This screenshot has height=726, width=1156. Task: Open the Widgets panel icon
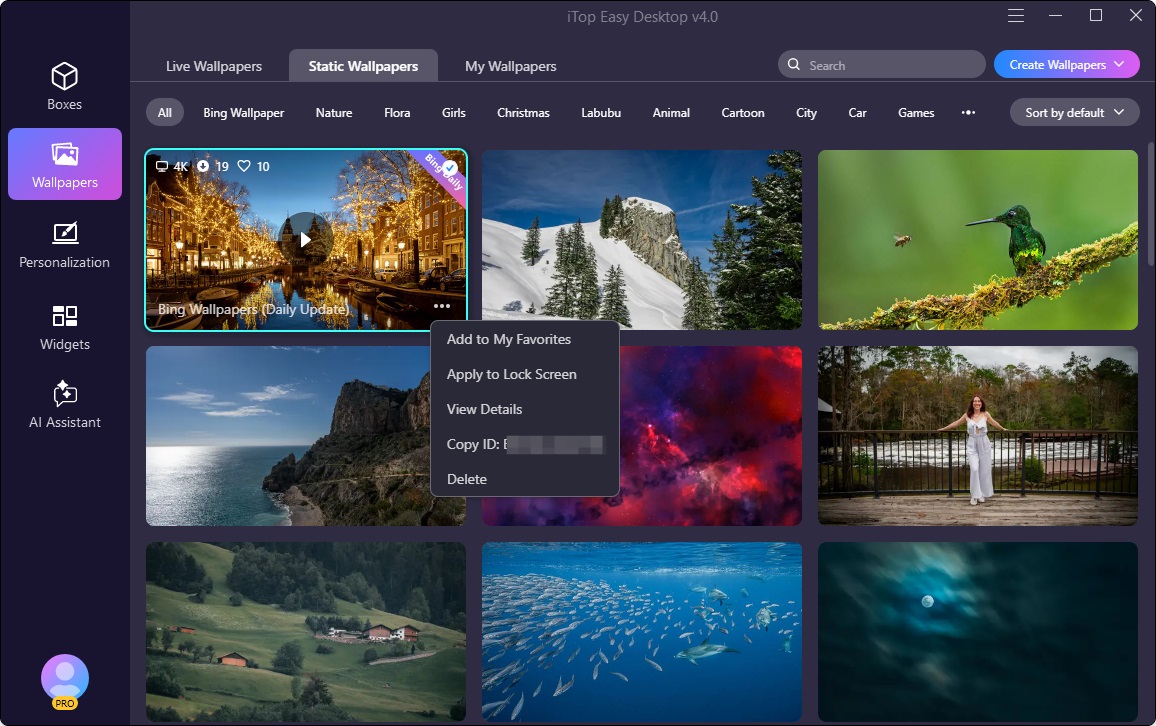pos(65,328)
